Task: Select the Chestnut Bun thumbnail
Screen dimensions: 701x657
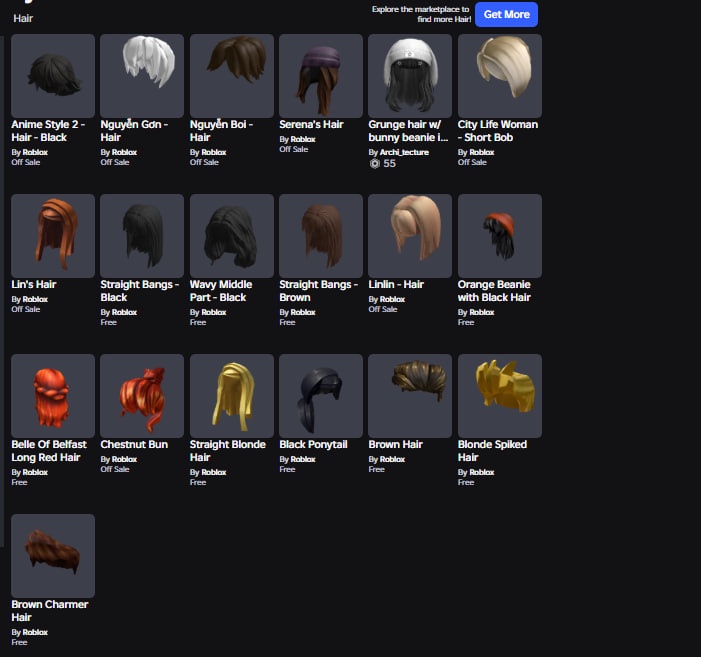Action: [x=142, y=396]
